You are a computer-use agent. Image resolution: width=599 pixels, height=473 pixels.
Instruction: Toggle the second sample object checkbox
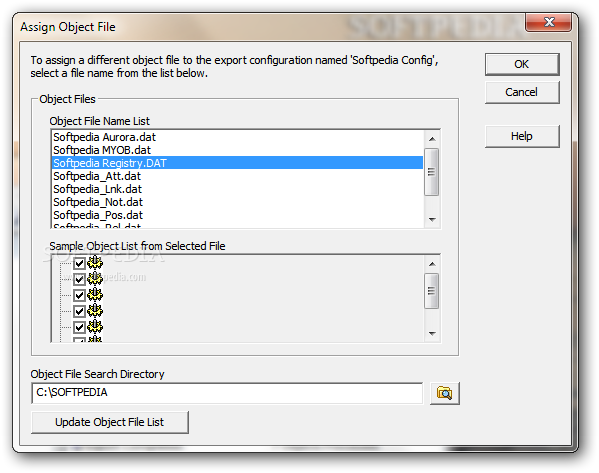[79, 280]
